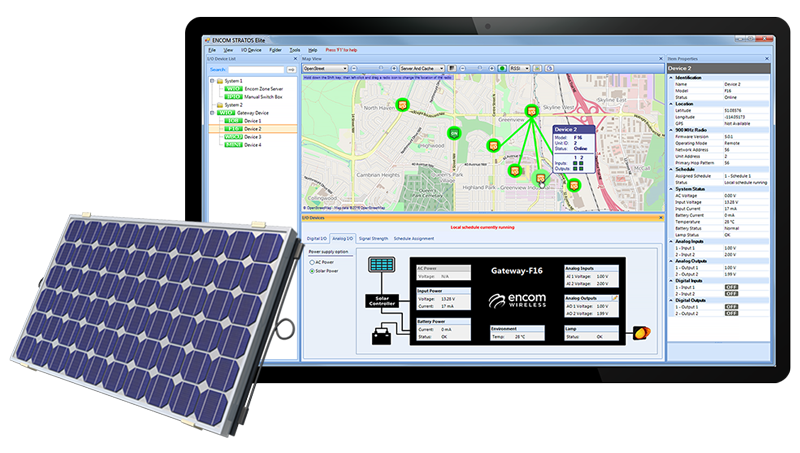800x453 pixels.
Task: Click the MINI badge of Device 4
Action: [233, 145]
